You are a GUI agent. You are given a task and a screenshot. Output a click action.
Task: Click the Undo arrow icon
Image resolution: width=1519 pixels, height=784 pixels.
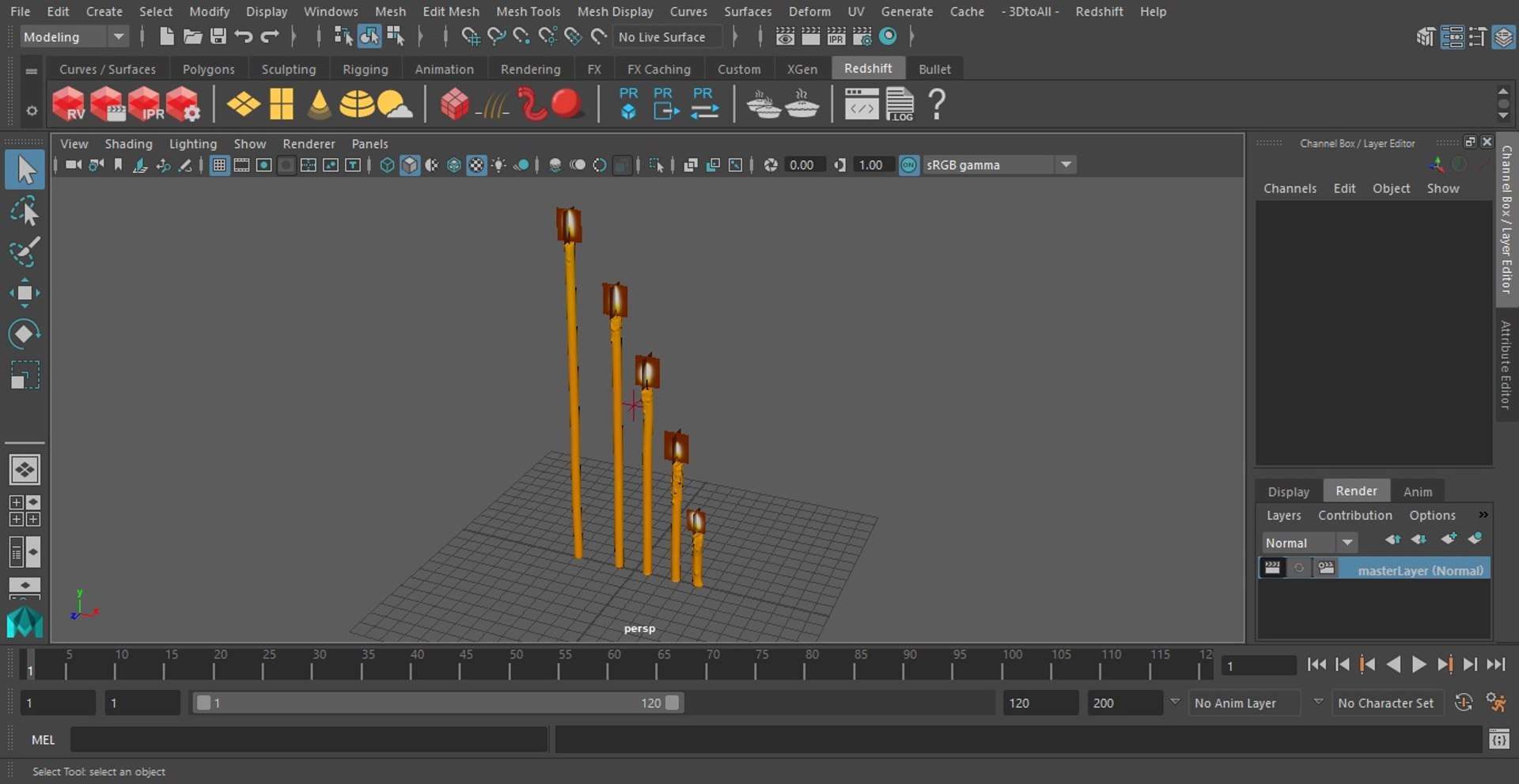point(243,36)
